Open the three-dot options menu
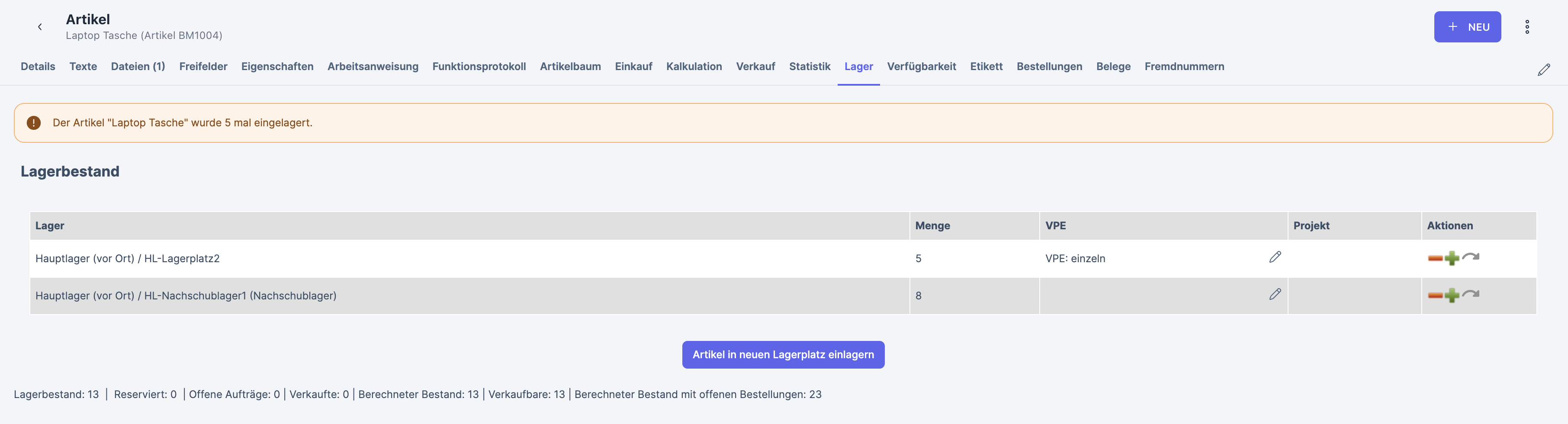Image resolution: width=1568 pixels, height=424 pixels. 1526,27
